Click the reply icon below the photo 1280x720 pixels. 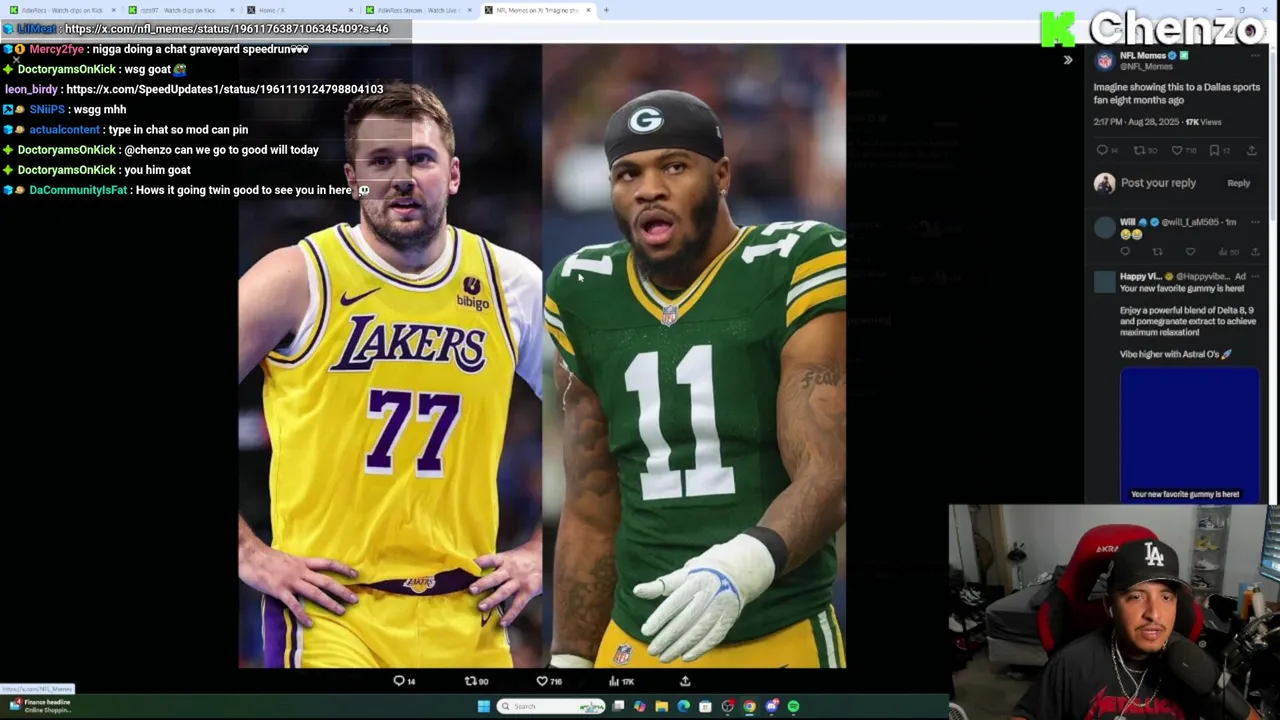pyautogui.click(x=399, y=681)
